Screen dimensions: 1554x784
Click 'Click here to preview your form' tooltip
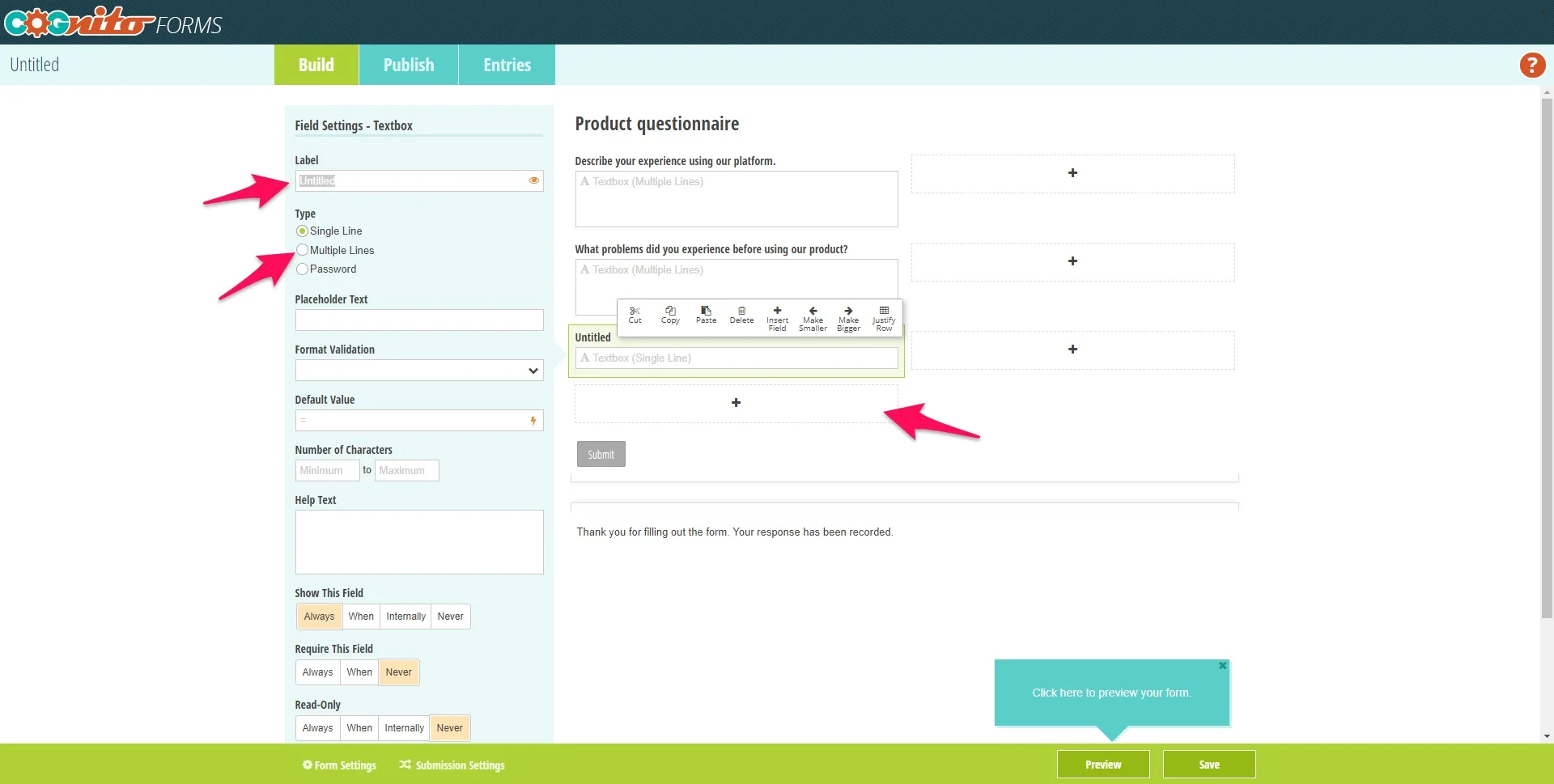pos(1111,693)
